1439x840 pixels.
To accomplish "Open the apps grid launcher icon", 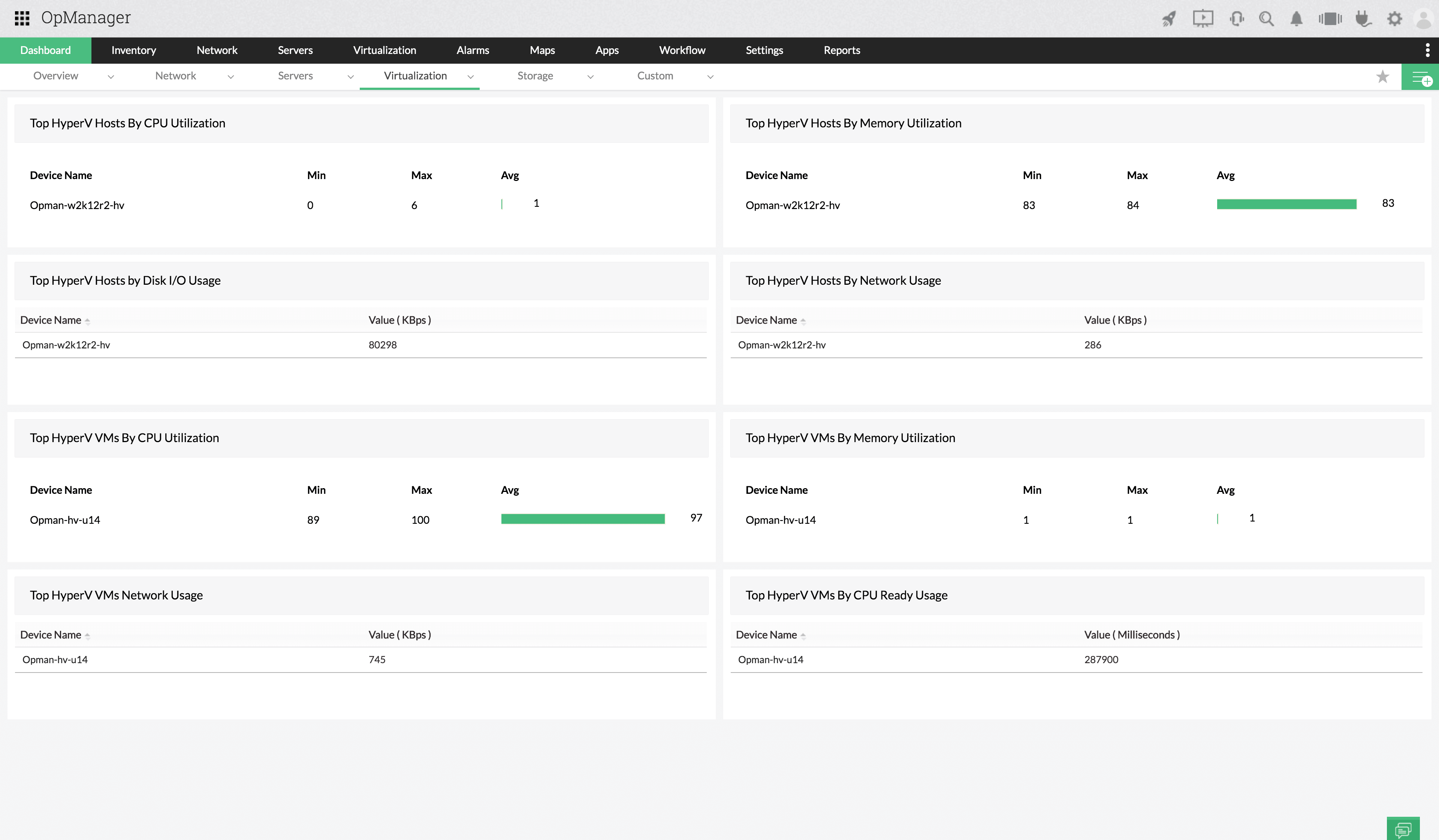I will click(x=22, y=18).
